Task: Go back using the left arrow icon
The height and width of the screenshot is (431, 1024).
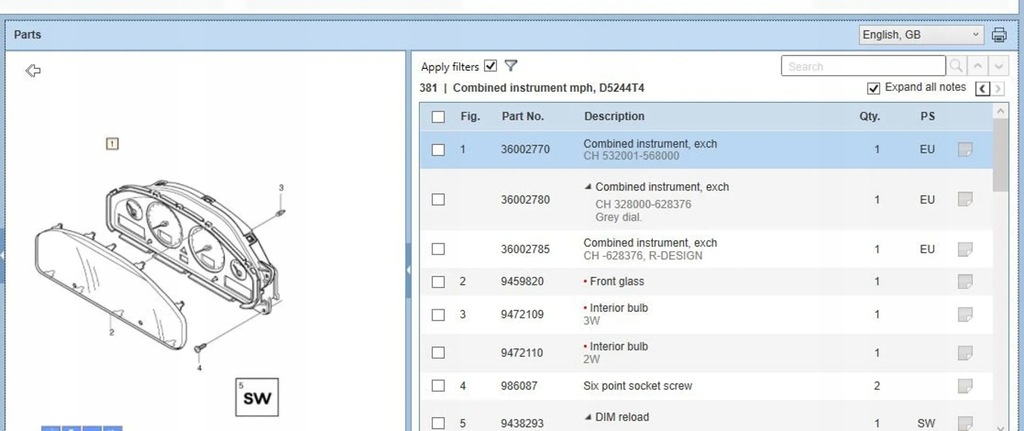Action: [x=33, y=71]
